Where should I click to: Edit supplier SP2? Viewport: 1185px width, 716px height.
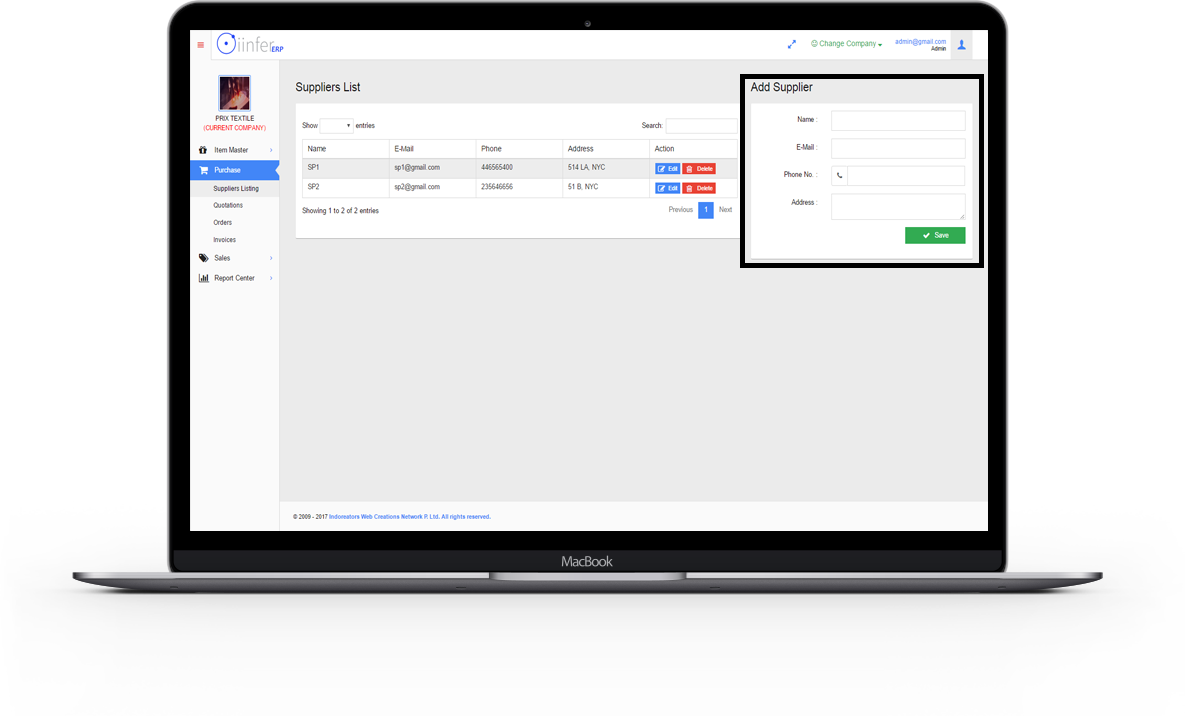[667, 188]
